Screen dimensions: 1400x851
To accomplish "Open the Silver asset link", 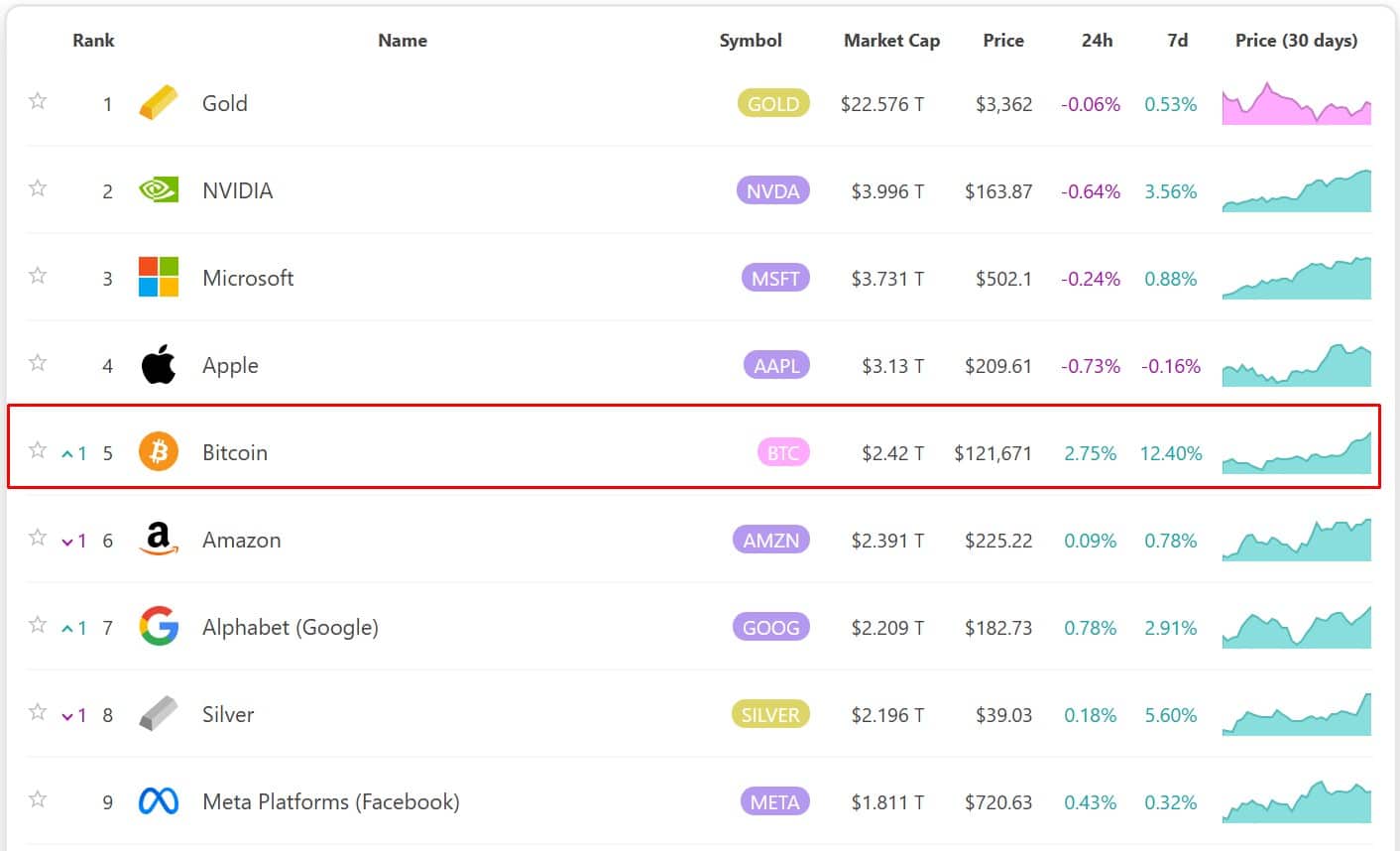I will (228, 714).
